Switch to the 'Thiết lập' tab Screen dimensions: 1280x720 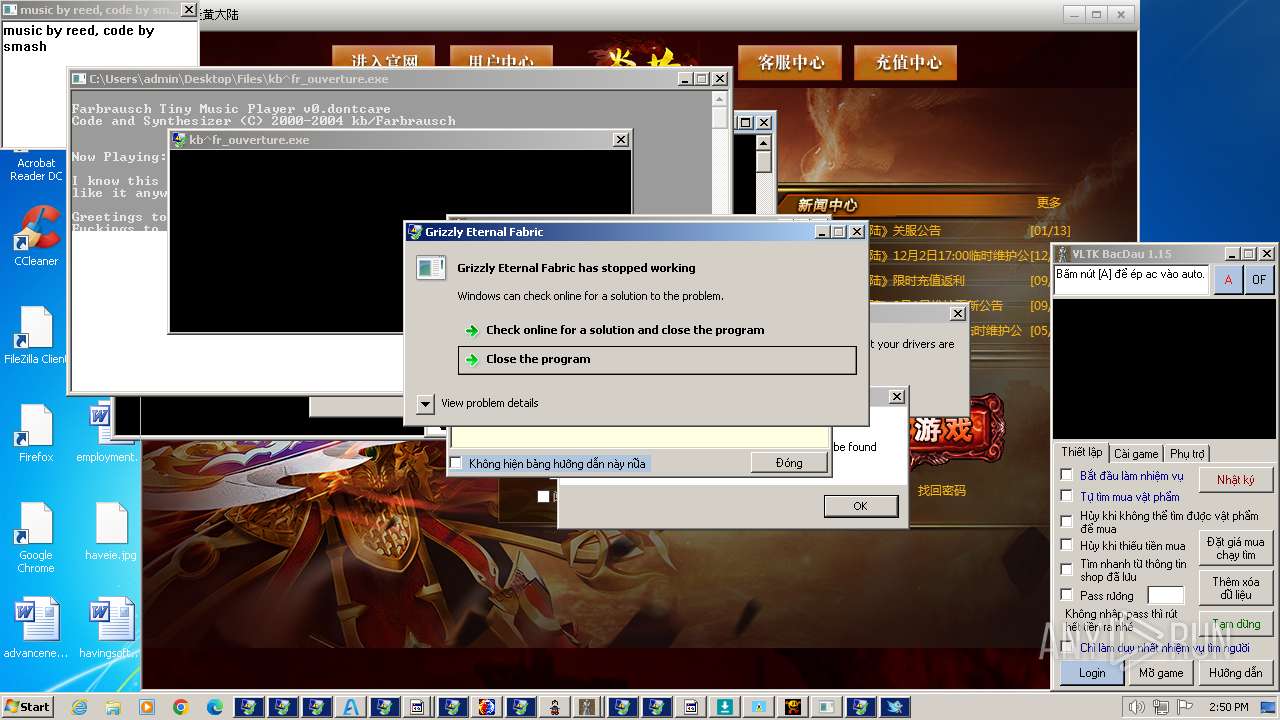pyautogui.click(x=1081, y=453)
